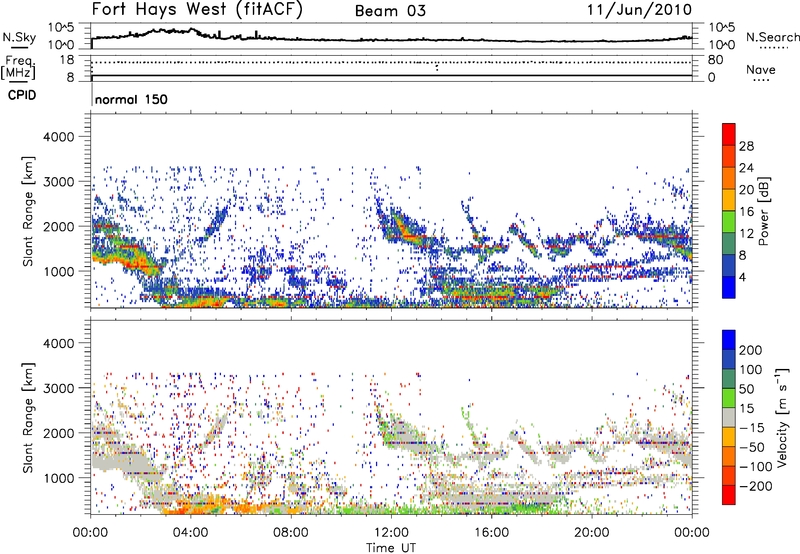Click the "-50" label on the Velocity colorbar
Viewport: 800px width, 554px height.
coord(751,447)
